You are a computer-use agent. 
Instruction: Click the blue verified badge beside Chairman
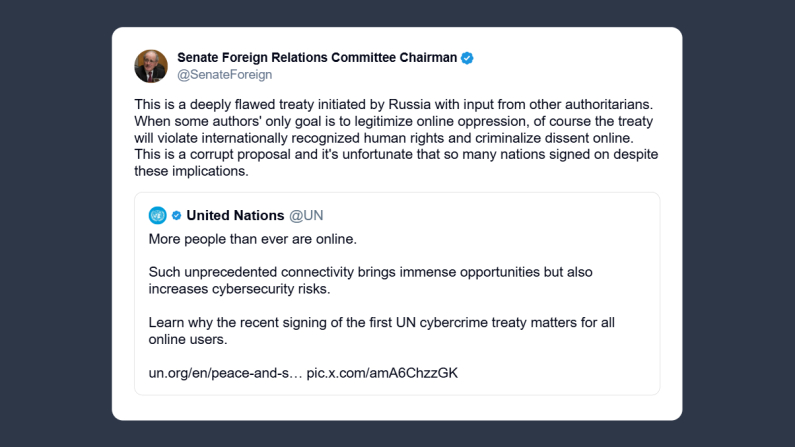pyautogui.click(x=467, y=58)
